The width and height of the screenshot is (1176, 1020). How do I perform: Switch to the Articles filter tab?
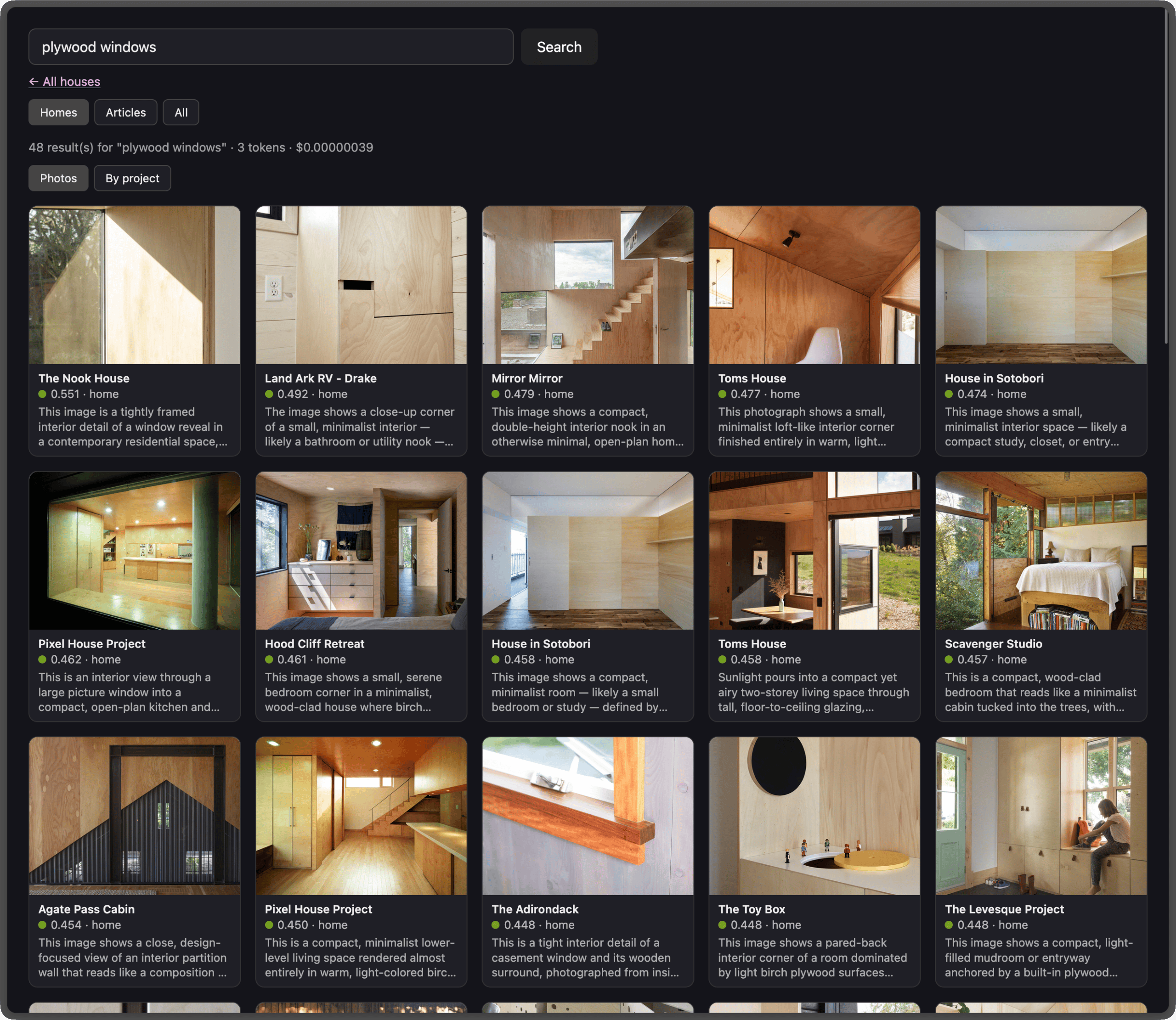(x=125, y=112)
